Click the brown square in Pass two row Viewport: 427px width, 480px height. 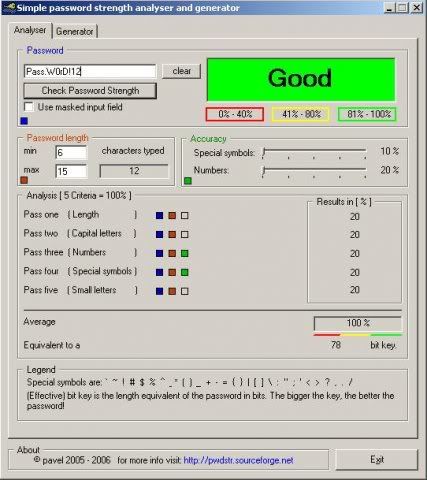(x=172, y=235)
